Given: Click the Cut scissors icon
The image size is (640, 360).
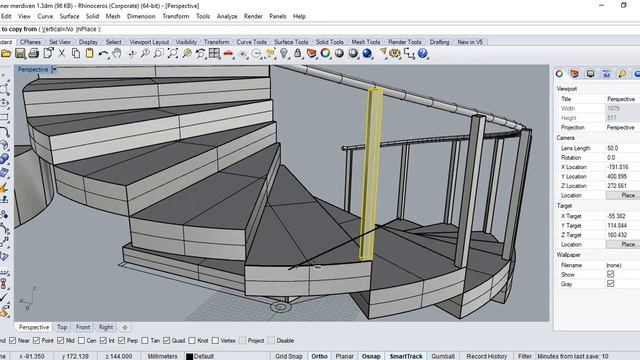Looking at the screenshot, I should click(x=62, y=53).
